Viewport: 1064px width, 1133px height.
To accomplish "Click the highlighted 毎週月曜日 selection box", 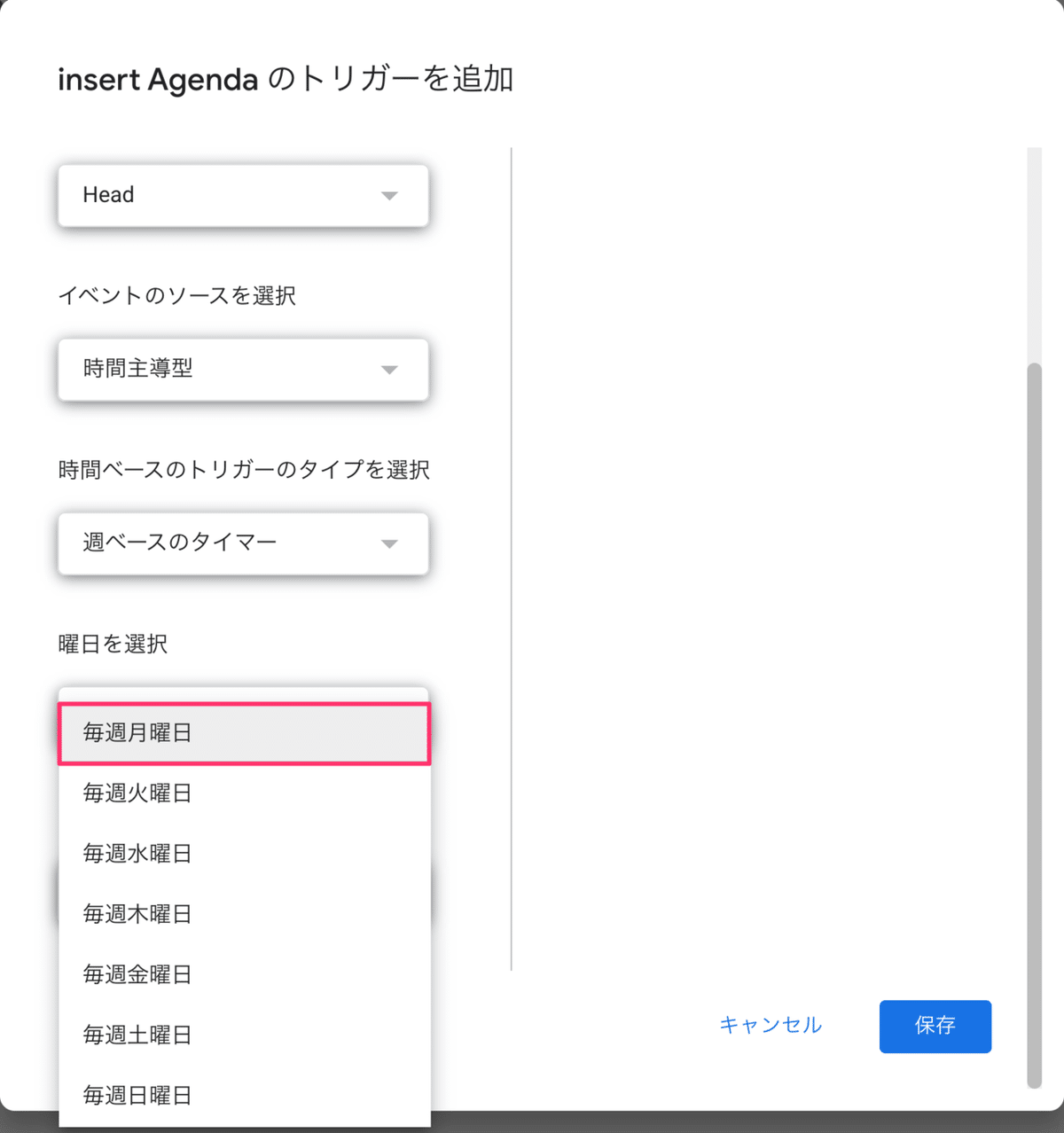I will [x=242, y=733].
